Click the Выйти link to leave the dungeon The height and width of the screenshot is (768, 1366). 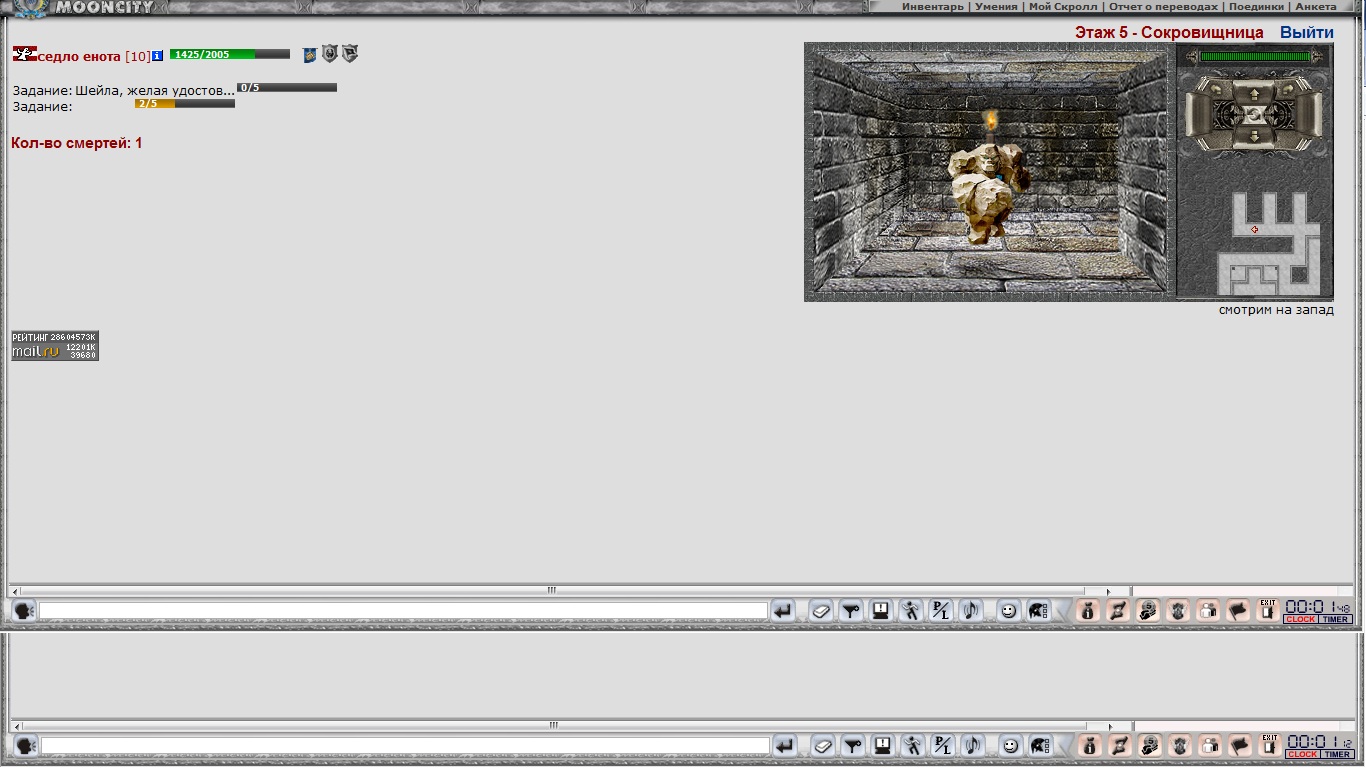1307,32
